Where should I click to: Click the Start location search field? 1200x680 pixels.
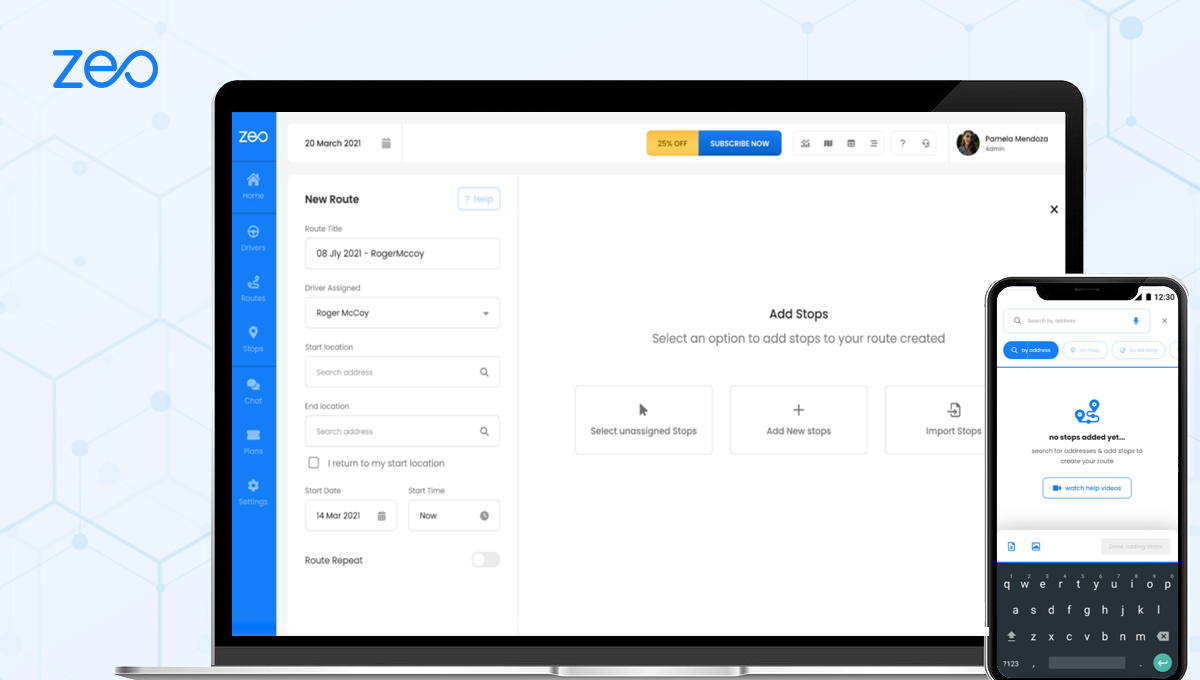(402, 372)
